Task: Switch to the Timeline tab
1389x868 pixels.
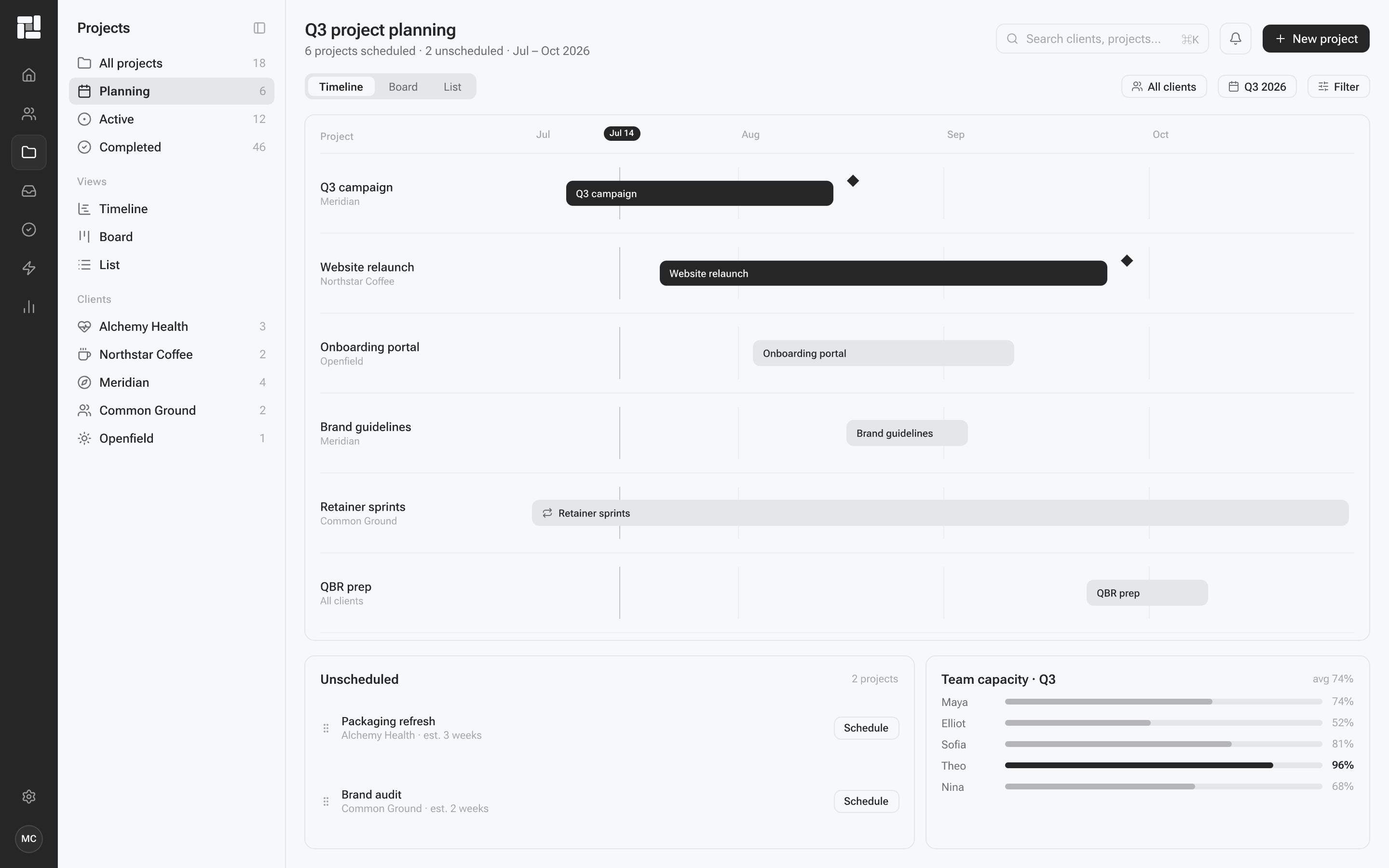Action: (341, 87)
